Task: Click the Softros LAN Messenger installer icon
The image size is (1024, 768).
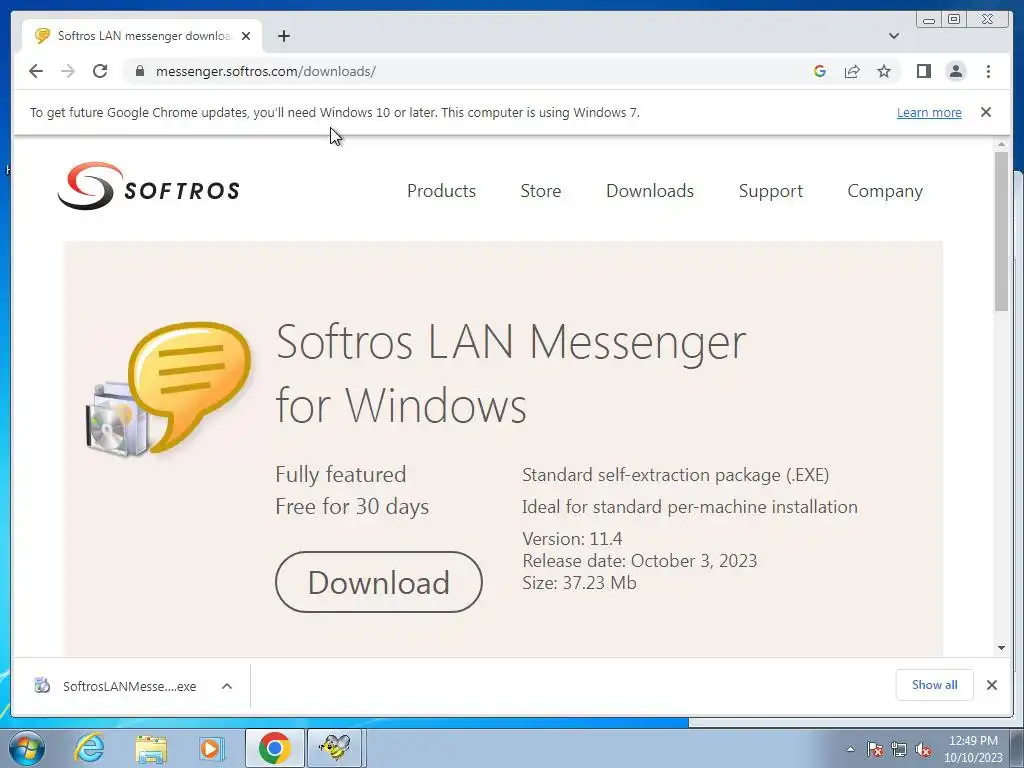Action: pos(168,389)
